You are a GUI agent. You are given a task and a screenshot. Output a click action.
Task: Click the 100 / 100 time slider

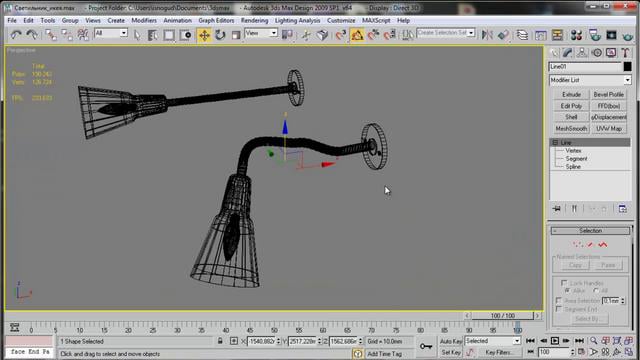pos(502,316)
